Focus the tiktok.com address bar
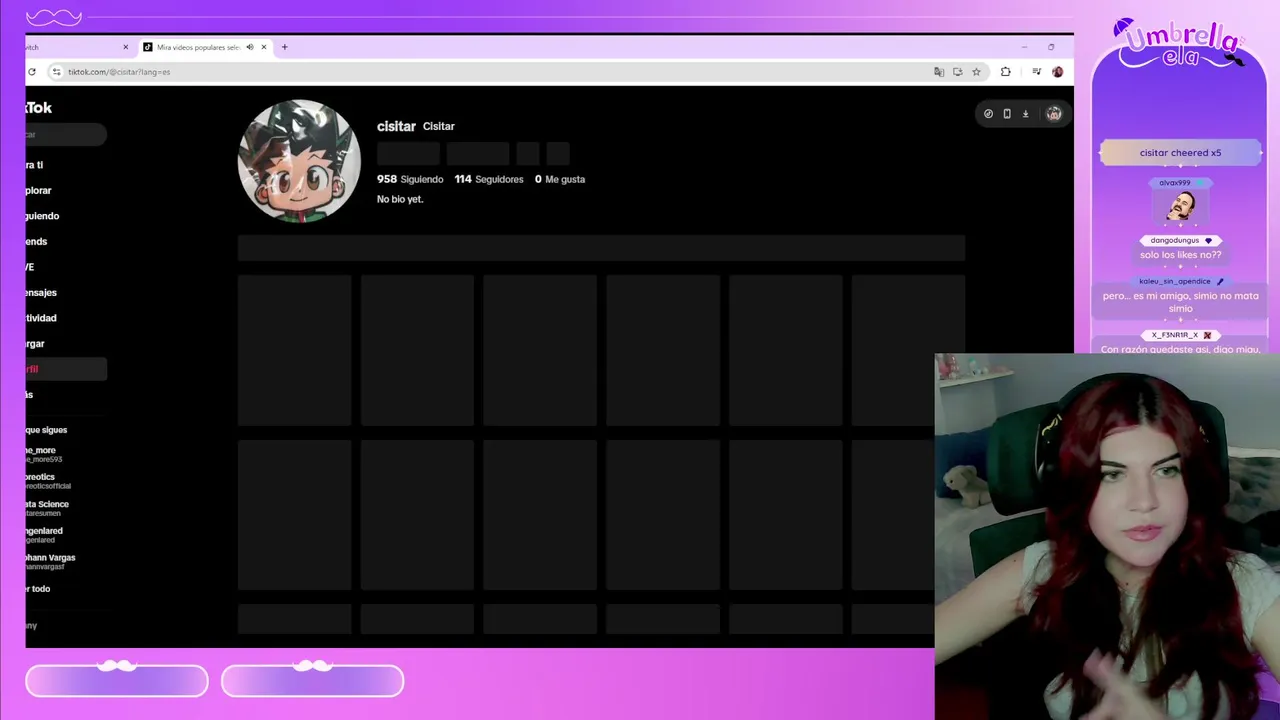This screenshot has height=720, width=1280. [490, 72]
